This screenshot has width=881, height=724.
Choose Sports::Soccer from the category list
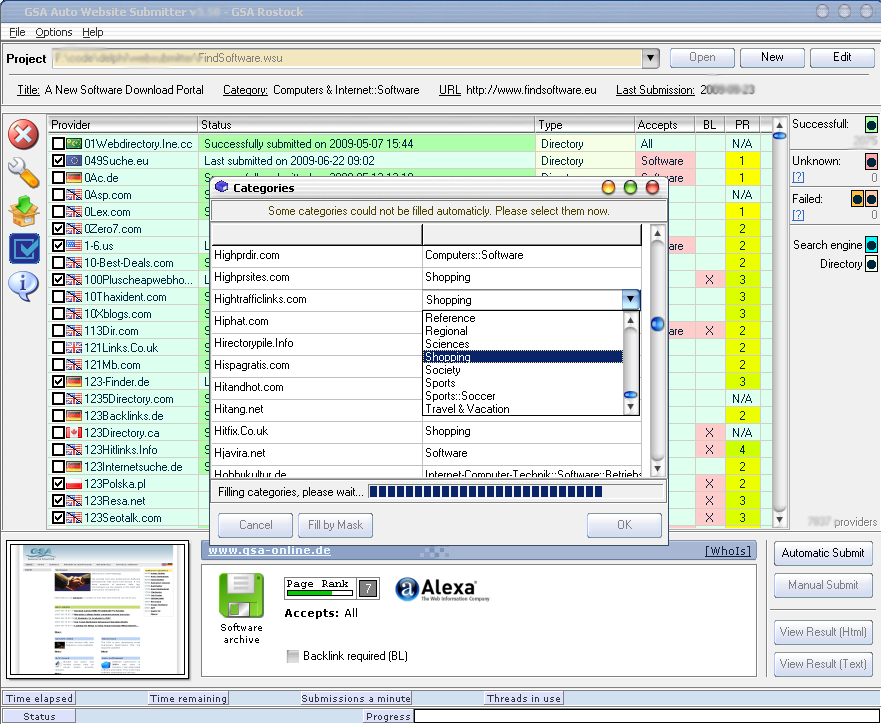460,396
